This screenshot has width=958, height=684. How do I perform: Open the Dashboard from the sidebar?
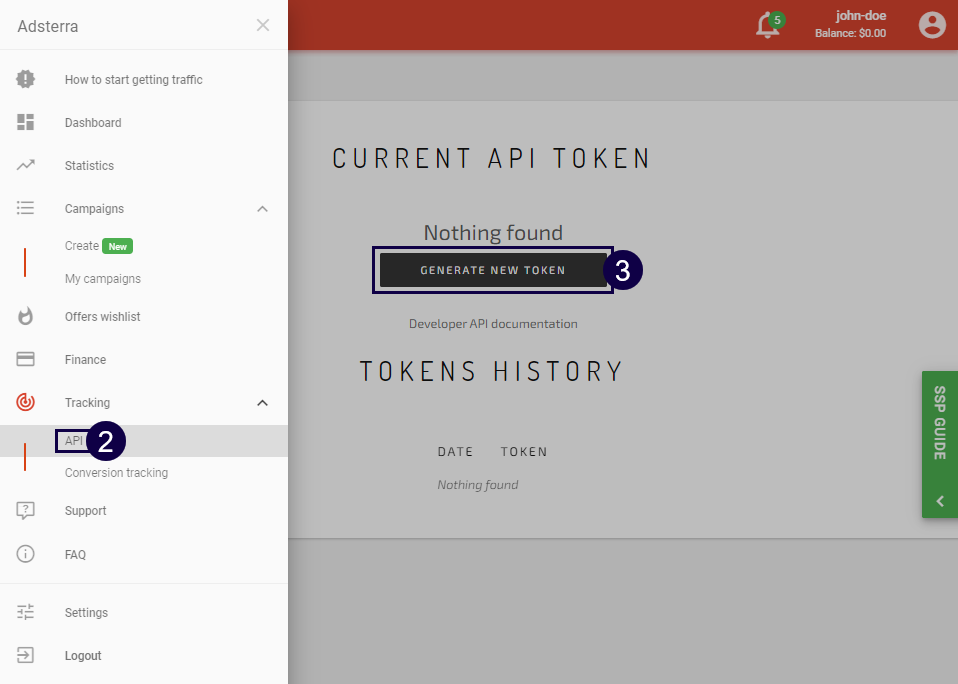[x=25, y=122]
